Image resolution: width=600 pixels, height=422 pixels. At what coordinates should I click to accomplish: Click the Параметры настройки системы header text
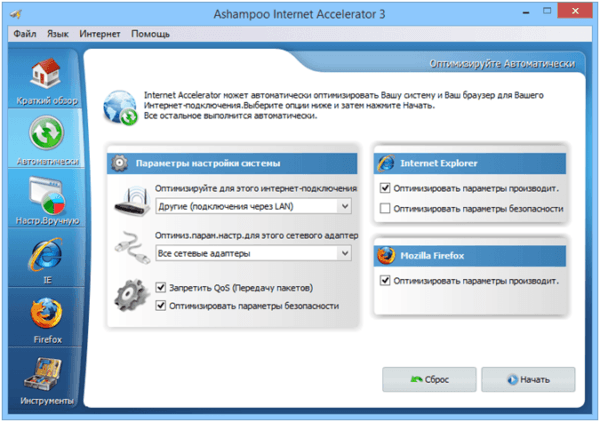click(x=208, y=163)
